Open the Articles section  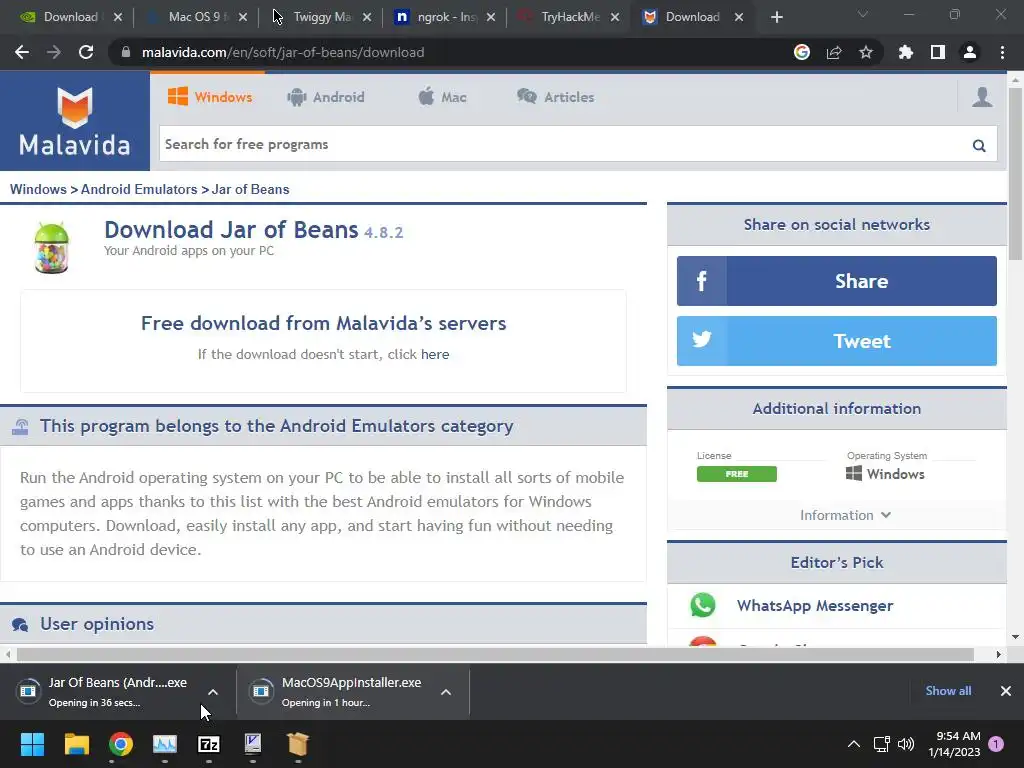(556, 97)
